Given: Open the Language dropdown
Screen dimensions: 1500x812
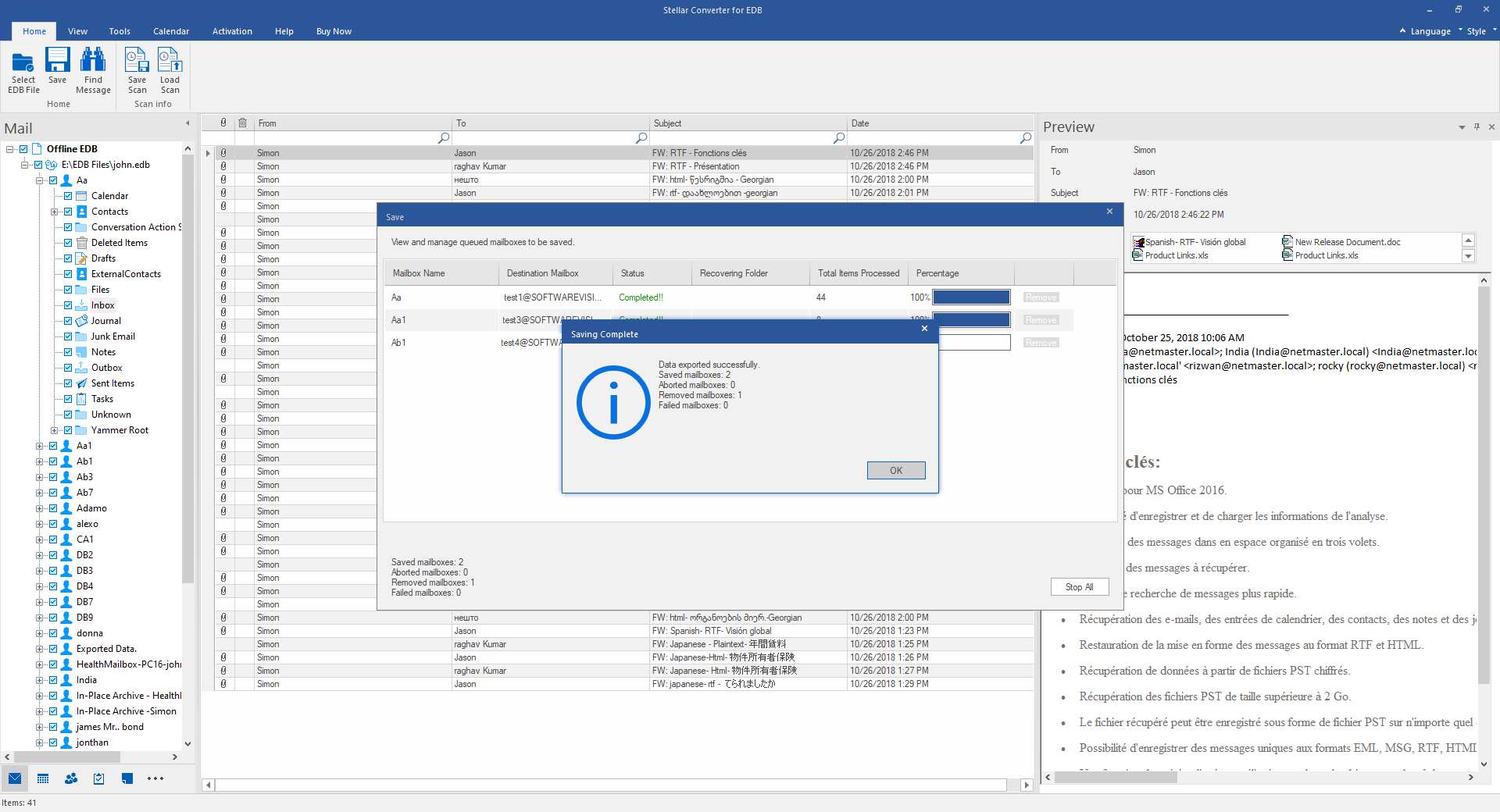Looking at the screenshot, I should [x=1430, y=31].
